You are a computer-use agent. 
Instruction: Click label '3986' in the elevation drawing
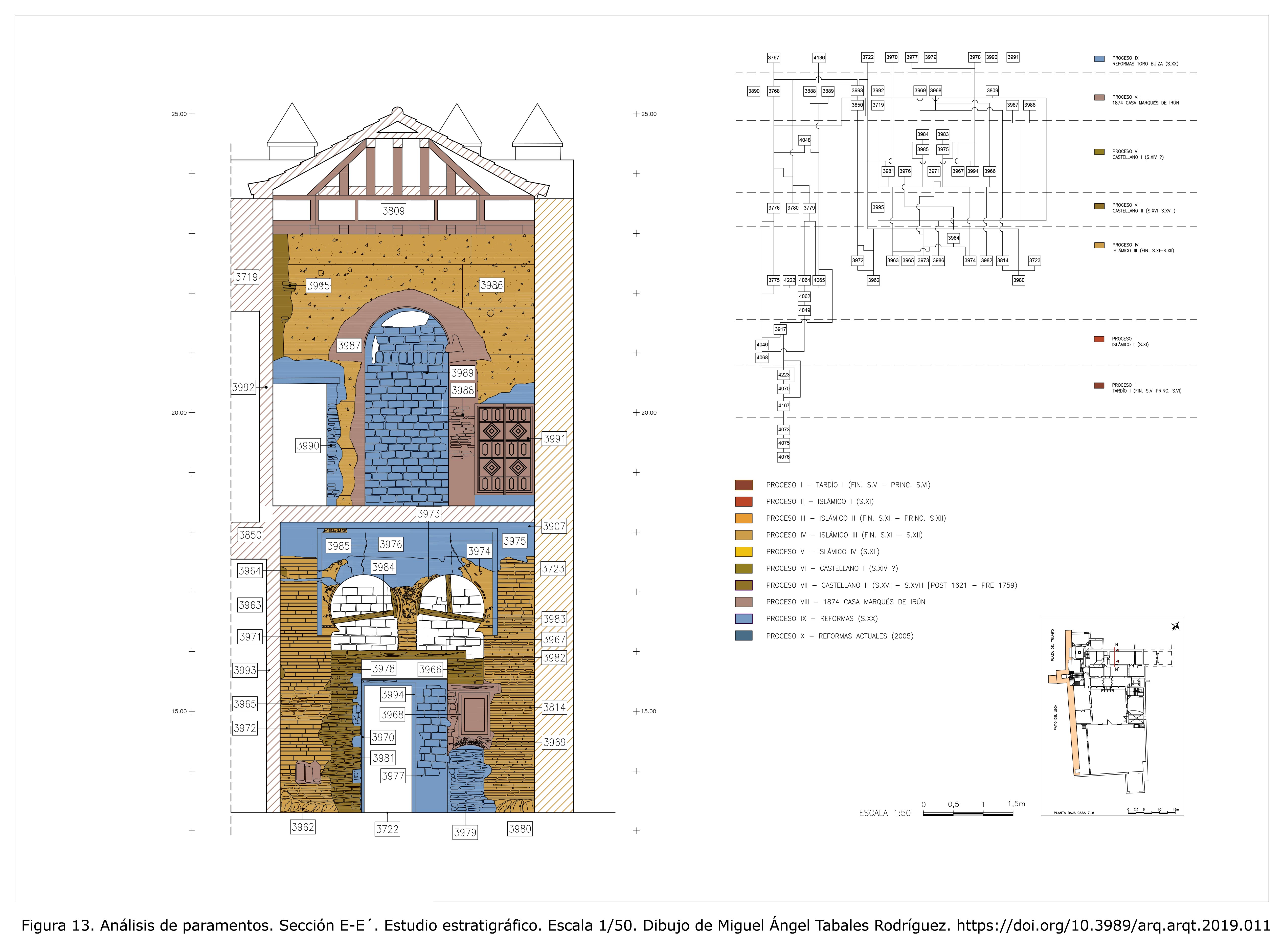pyautogui.click(x=491, y=285)
